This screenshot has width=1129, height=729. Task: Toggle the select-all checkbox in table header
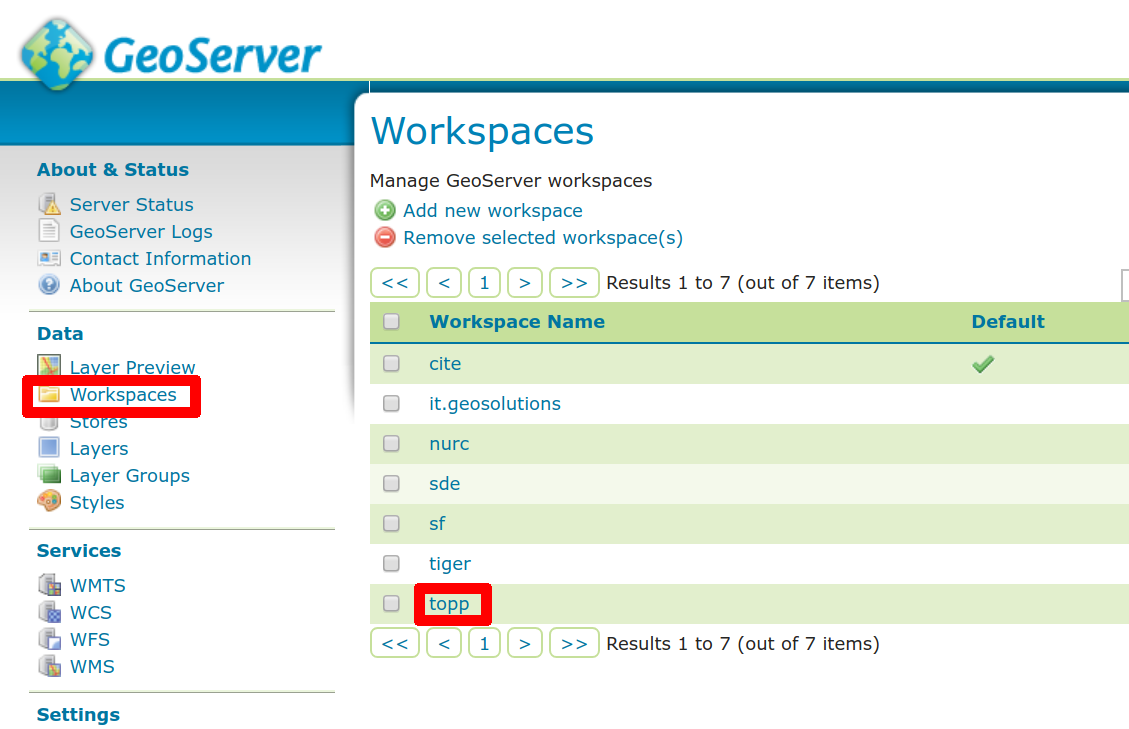(x=391, y=321)
